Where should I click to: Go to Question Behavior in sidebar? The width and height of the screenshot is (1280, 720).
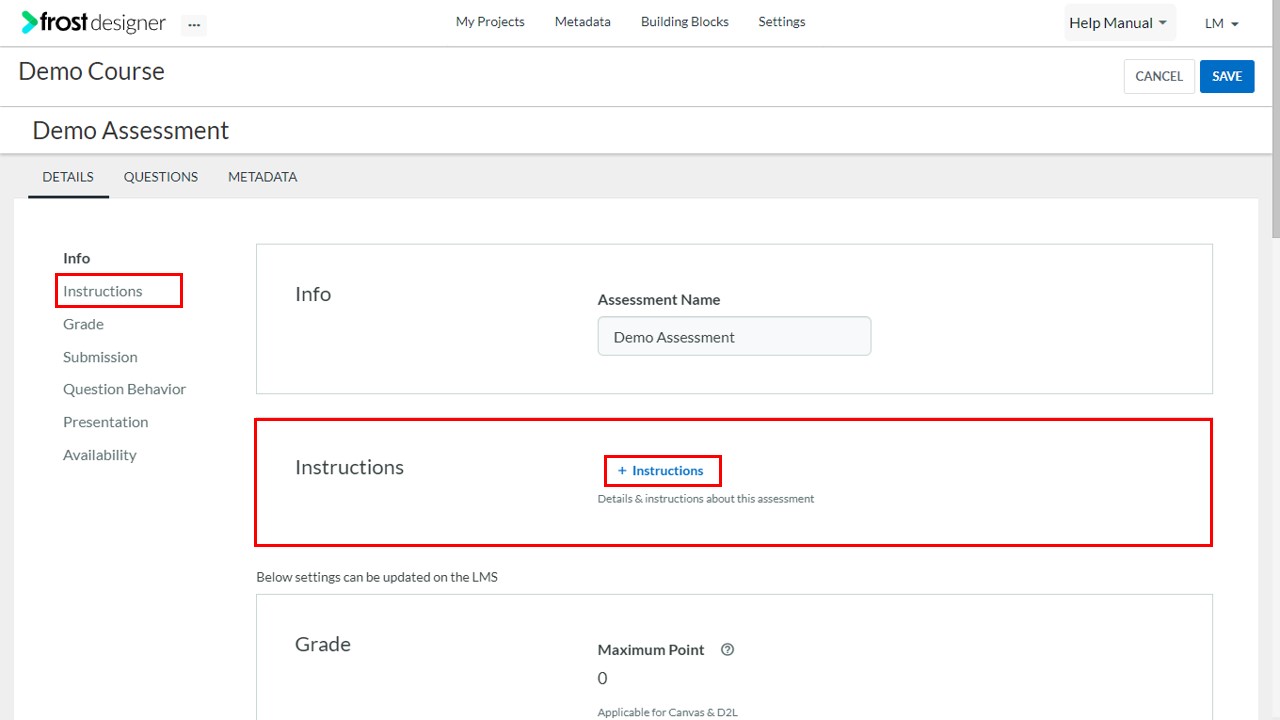[124, 389]
